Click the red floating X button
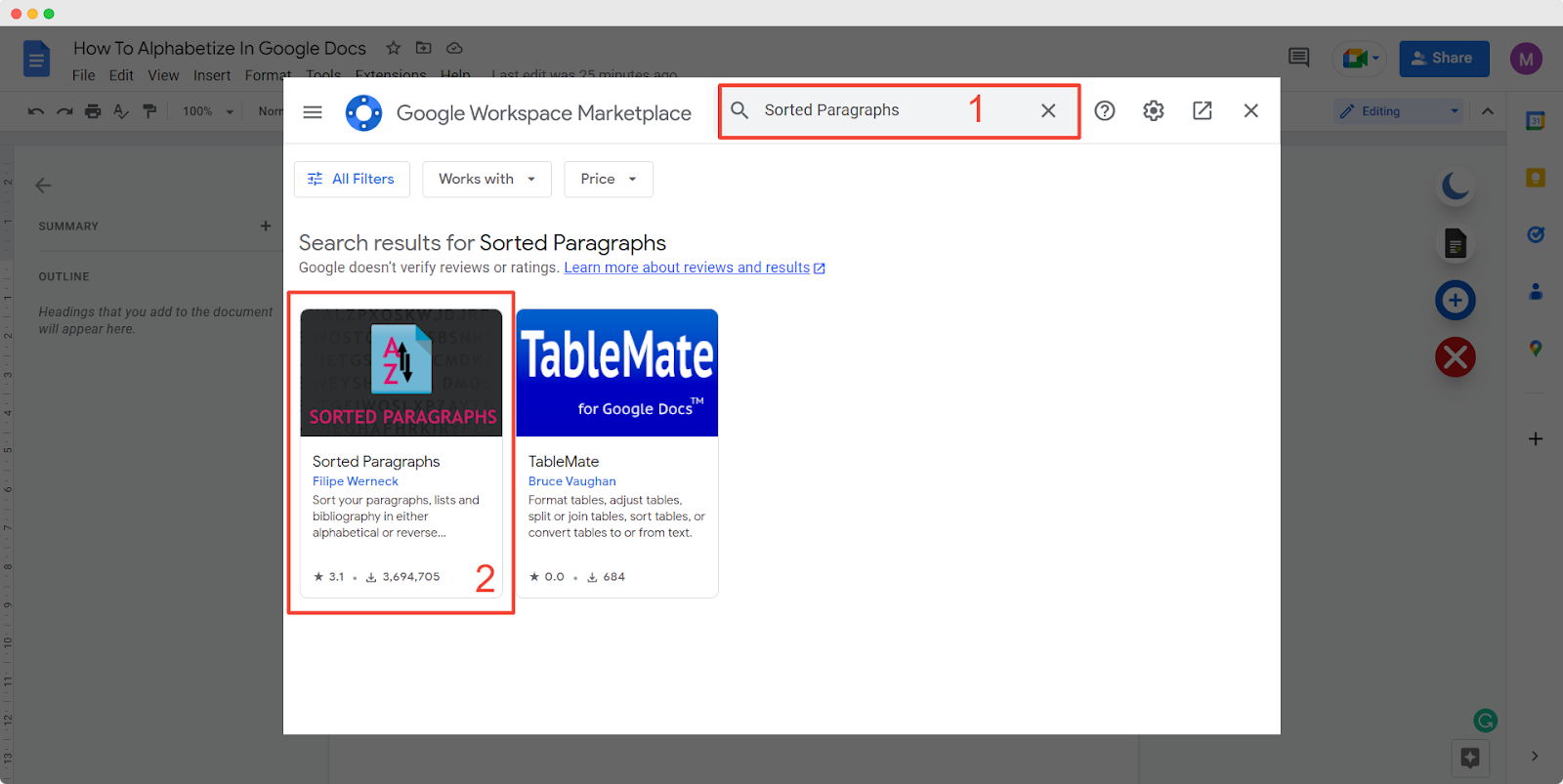 click(1456, 357)
